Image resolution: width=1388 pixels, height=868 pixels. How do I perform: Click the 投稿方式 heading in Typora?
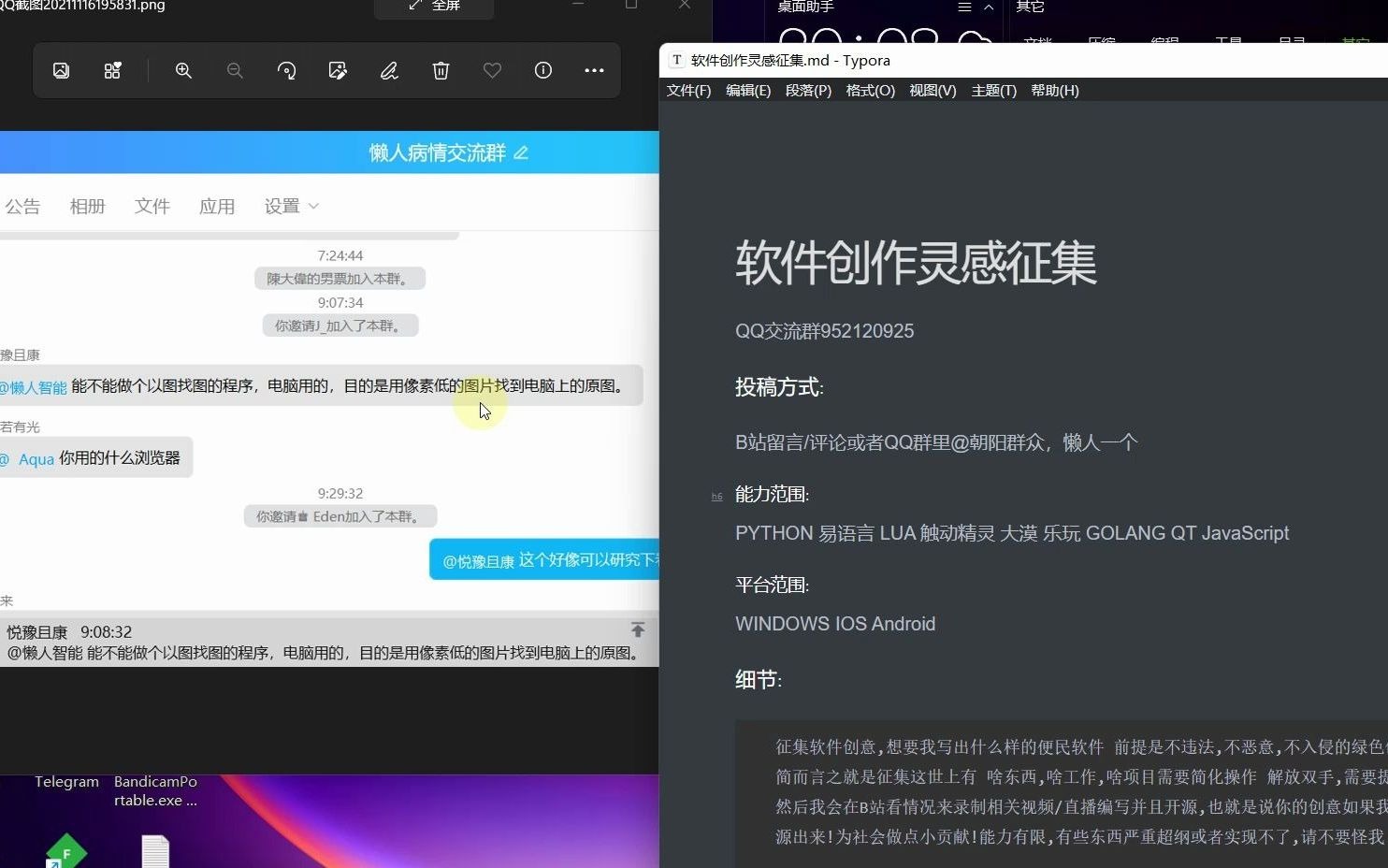pyautogui.click(x=779, y=387)
